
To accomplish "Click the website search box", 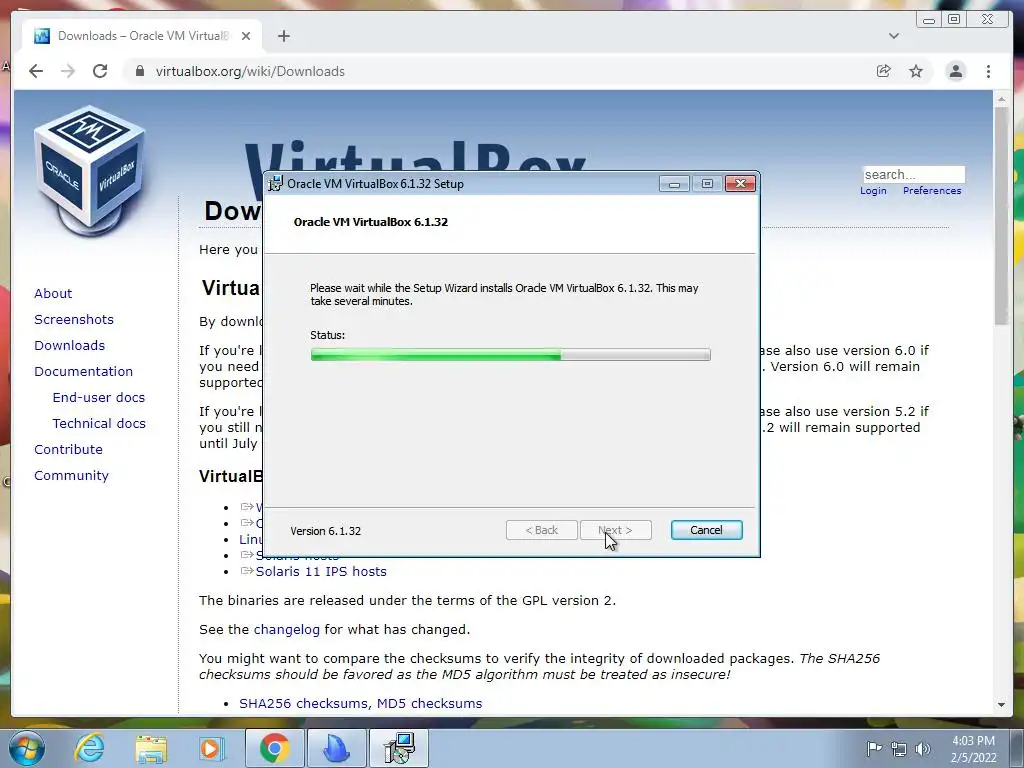I will pos(913,174).
